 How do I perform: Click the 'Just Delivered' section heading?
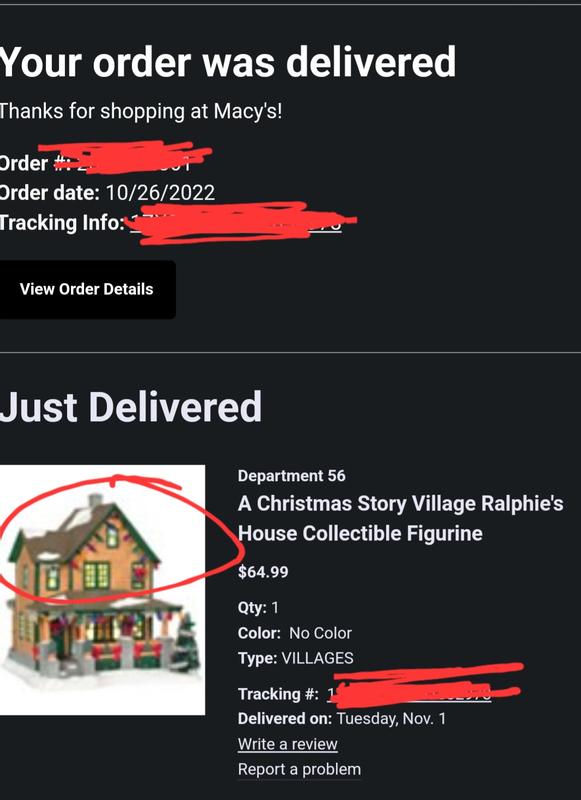click(131, 407)
